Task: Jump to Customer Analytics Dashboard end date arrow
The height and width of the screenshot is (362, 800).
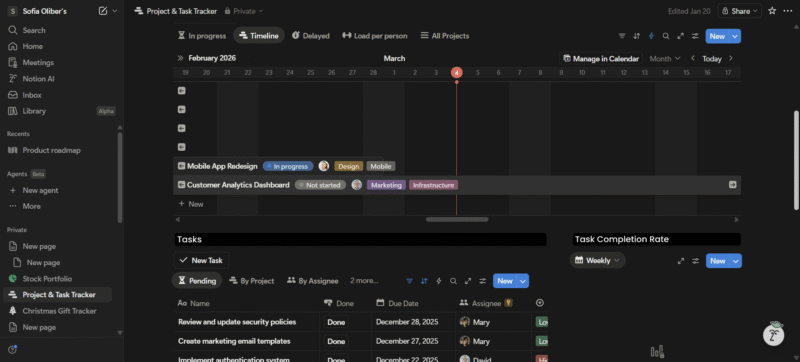Action: (733, 185)
